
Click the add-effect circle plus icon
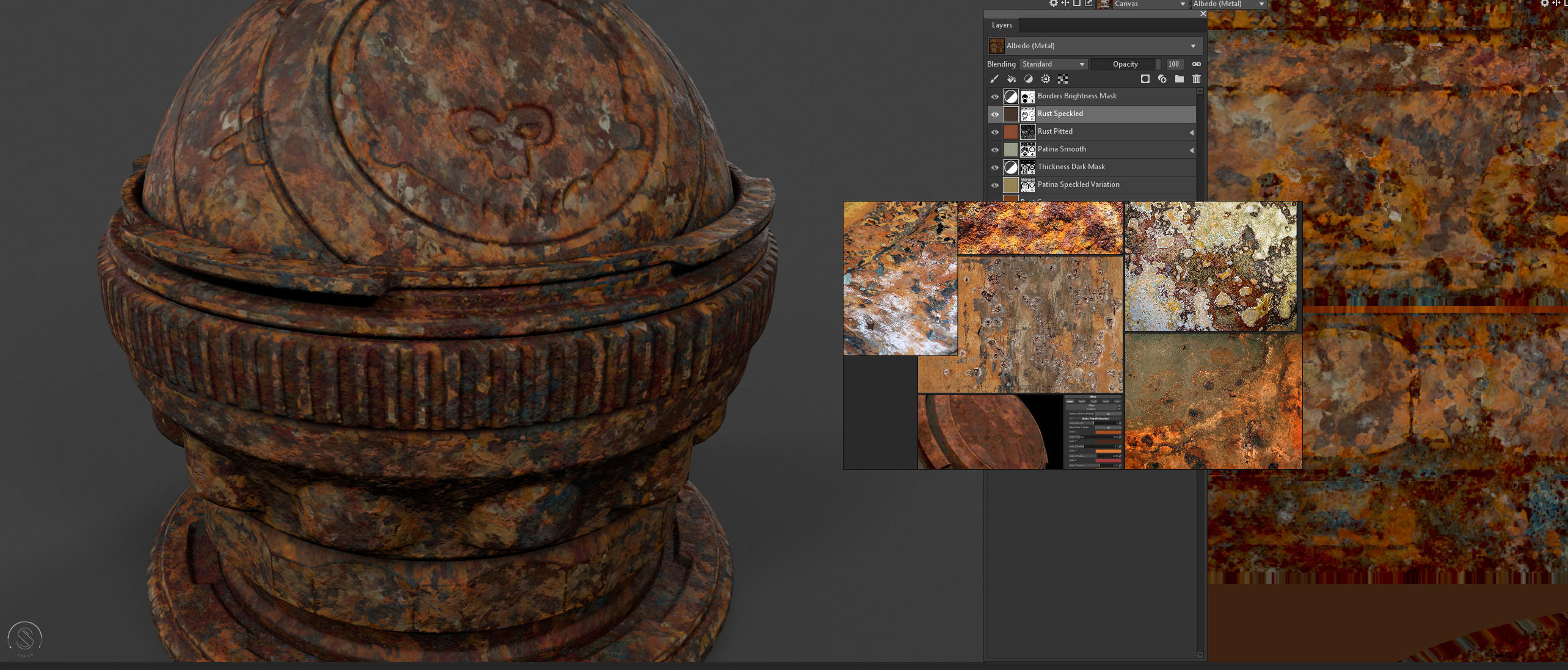[1162, 79]
